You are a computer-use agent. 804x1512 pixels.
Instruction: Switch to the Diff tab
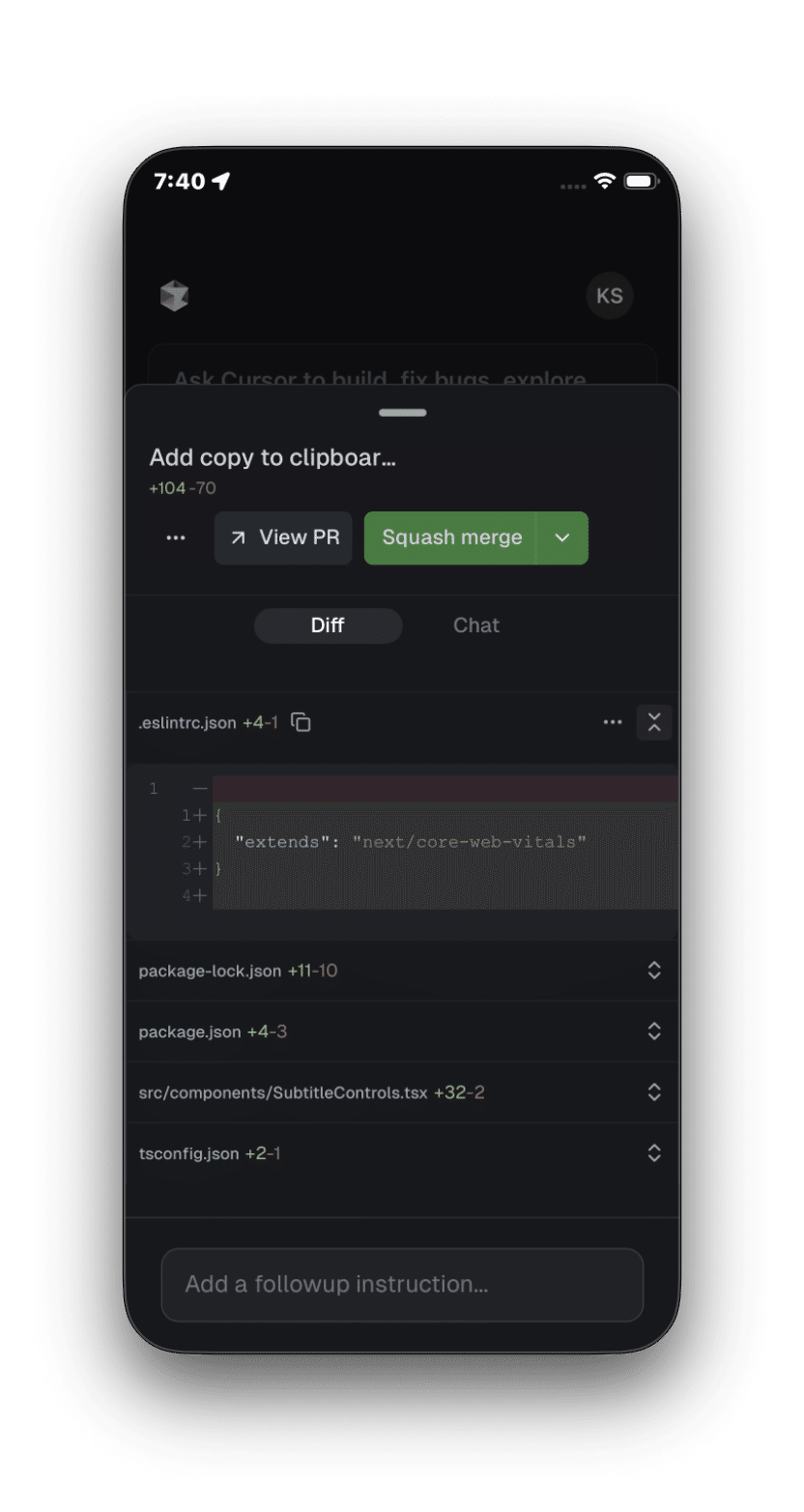point(328,625)
